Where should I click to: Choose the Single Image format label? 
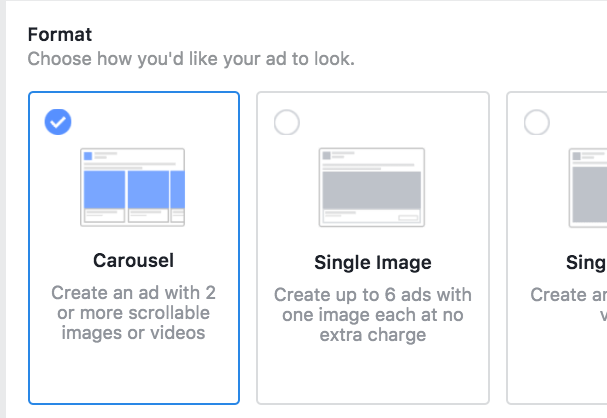pos(372,263)
